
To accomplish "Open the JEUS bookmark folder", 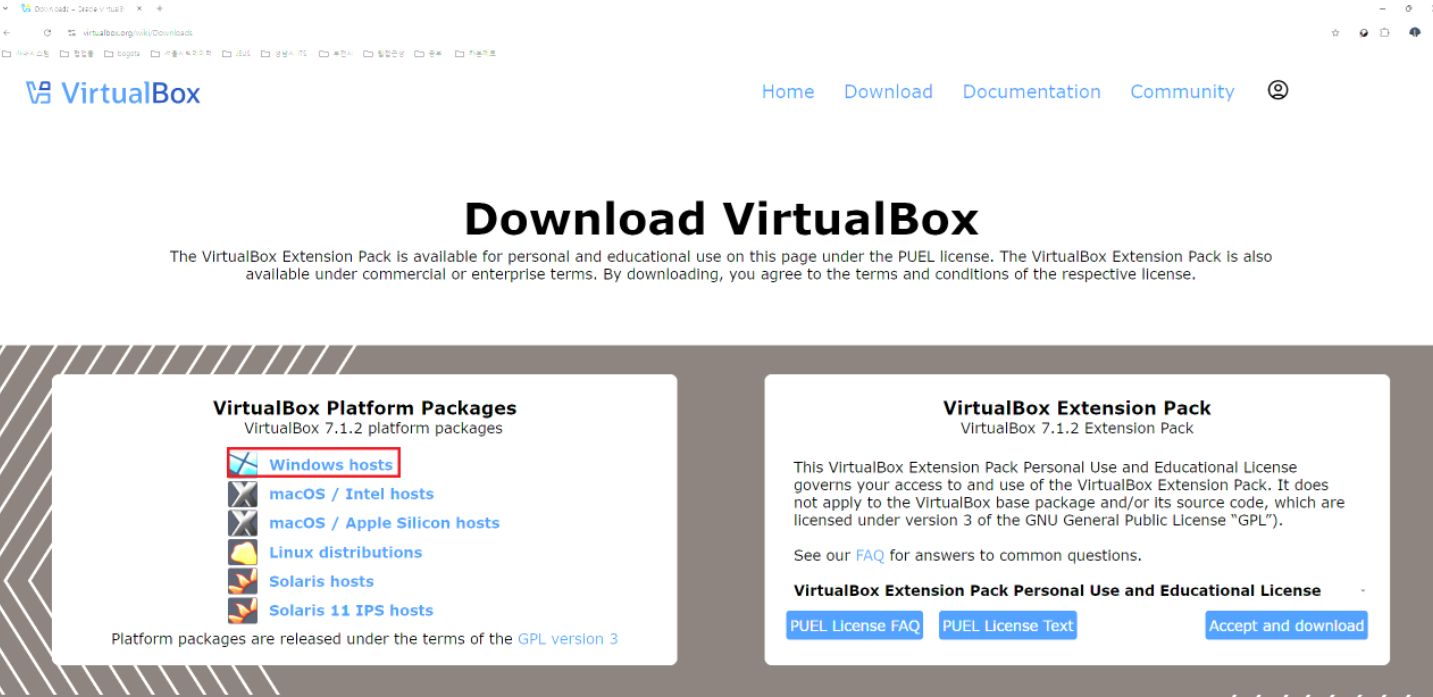I will (x=236, y=53).
